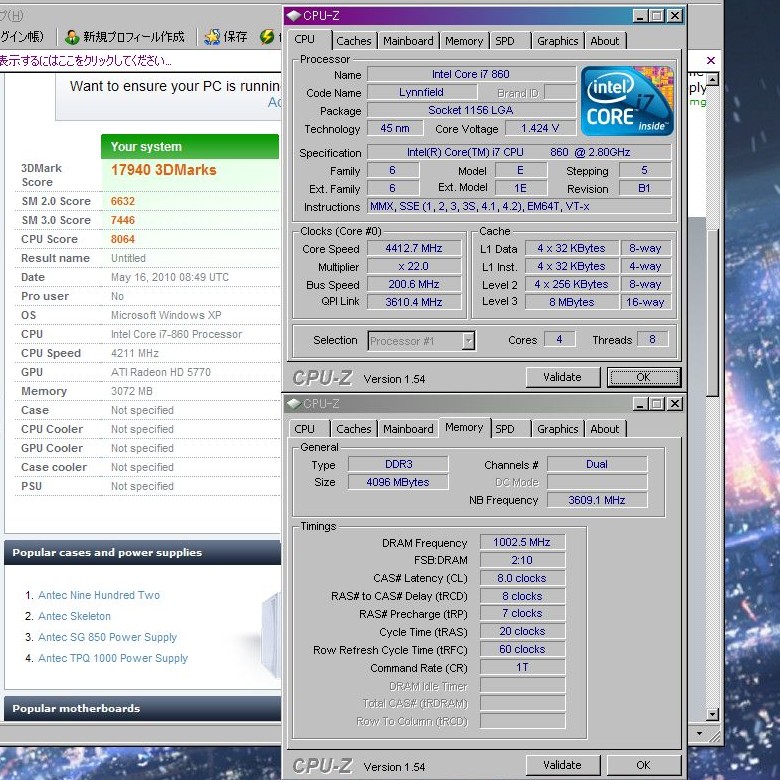Click the Command Rate 1T value
This screenshot has height=780, width=780.
tap(522, 667)
